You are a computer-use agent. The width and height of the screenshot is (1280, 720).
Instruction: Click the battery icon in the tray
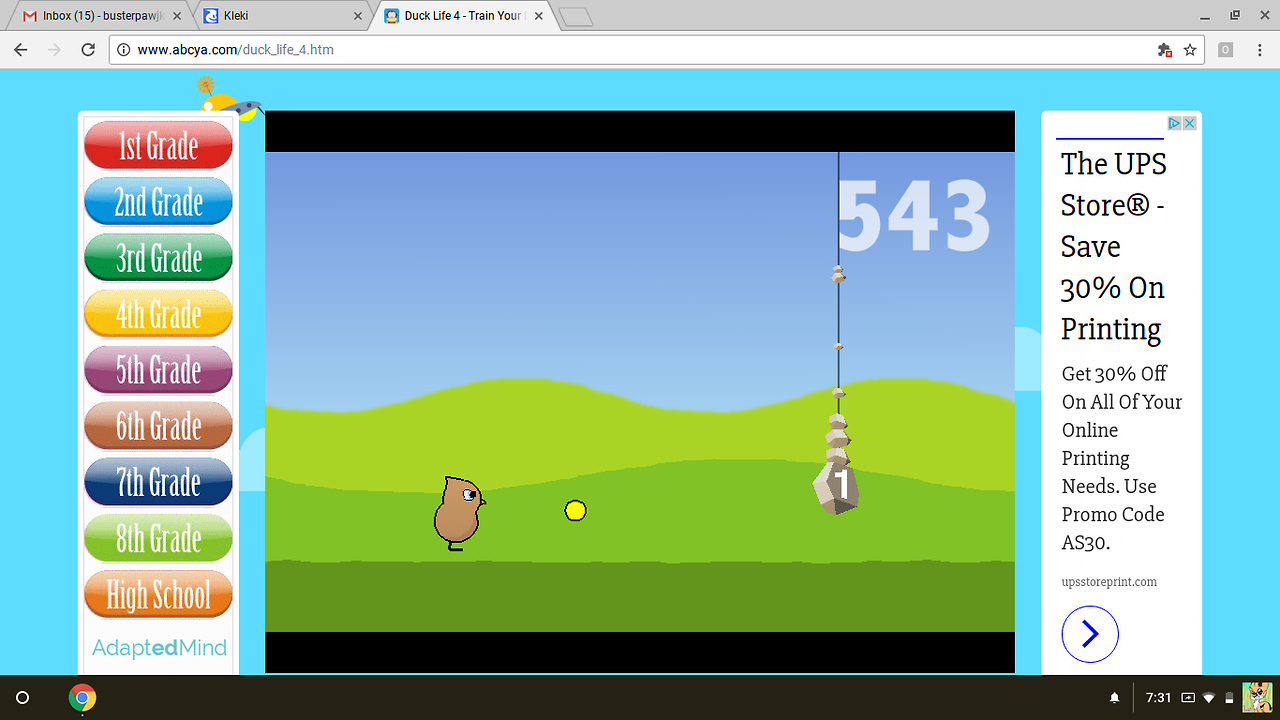tap(1230, 697)
